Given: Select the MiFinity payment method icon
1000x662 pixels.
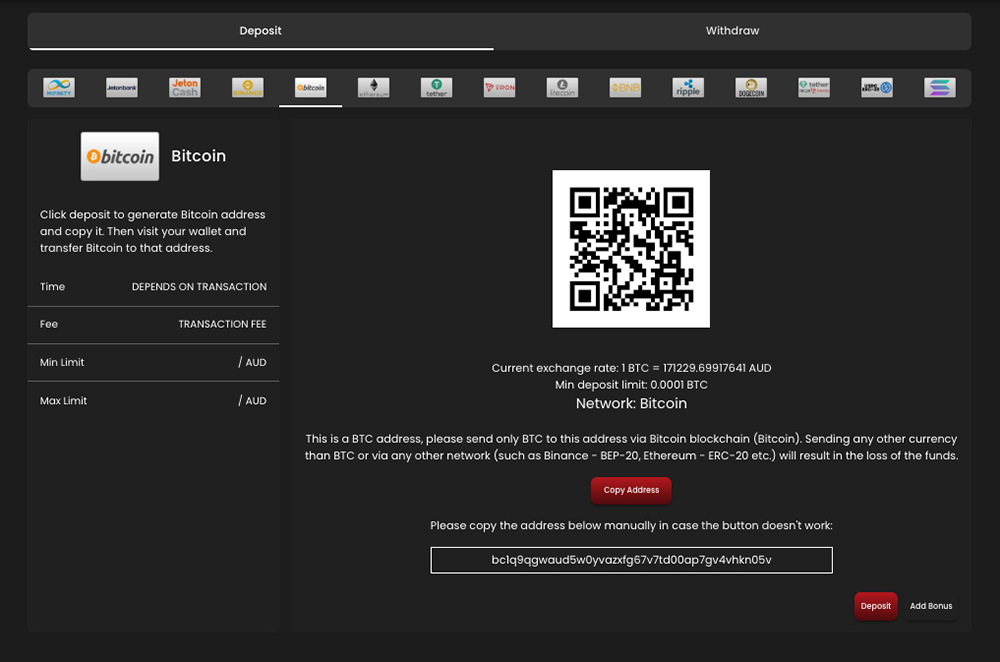Looking at the screenshot, I should click(59, 87).
